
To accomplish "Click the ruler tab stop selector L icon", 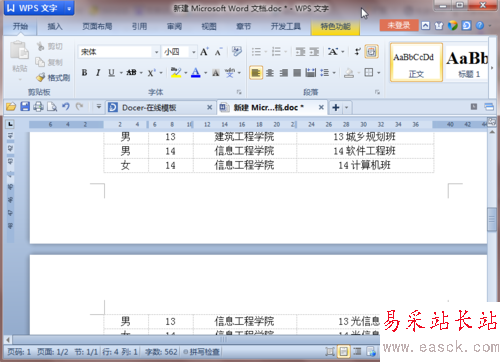I will pyautogui.click(x=10, y=124).
